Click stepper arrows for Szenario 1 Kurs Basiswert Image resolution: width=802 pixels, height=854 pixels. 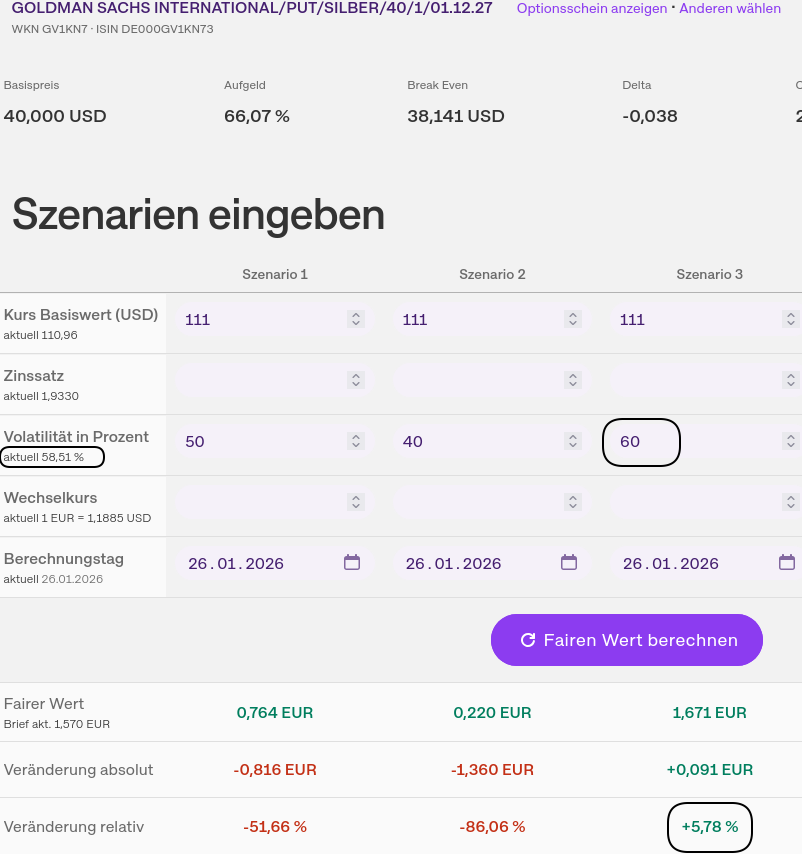click(x=355, y=319)
